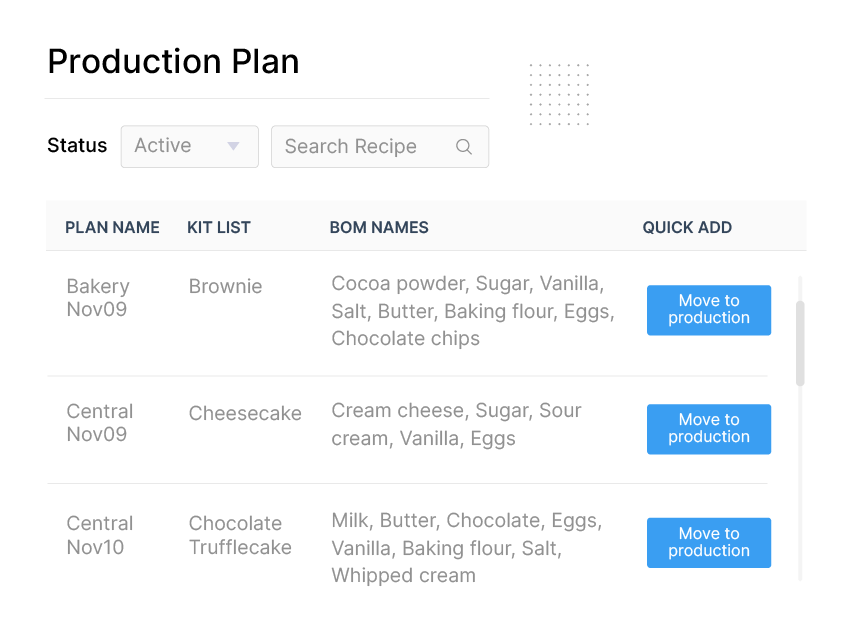
Task: Select the Central Nov10 plan row
Action: 100,536
